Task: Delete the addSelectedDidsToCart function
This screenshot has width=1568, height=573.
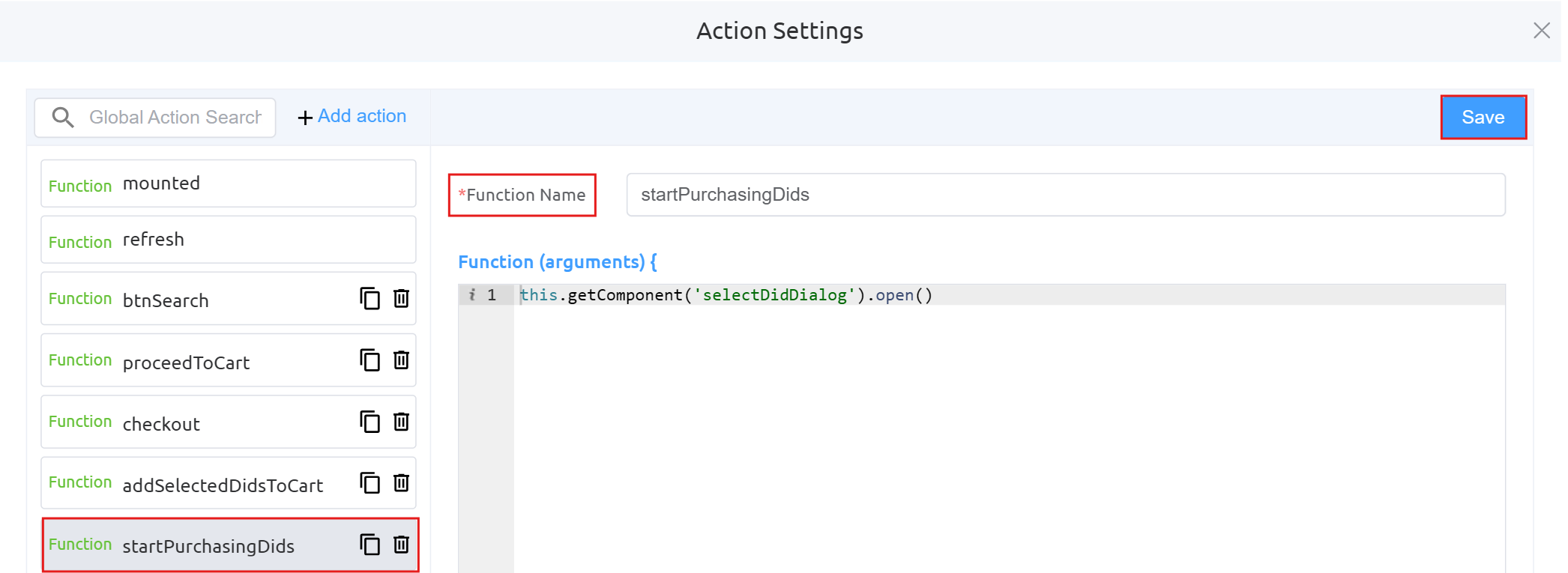Action: [x=402, y=483]
